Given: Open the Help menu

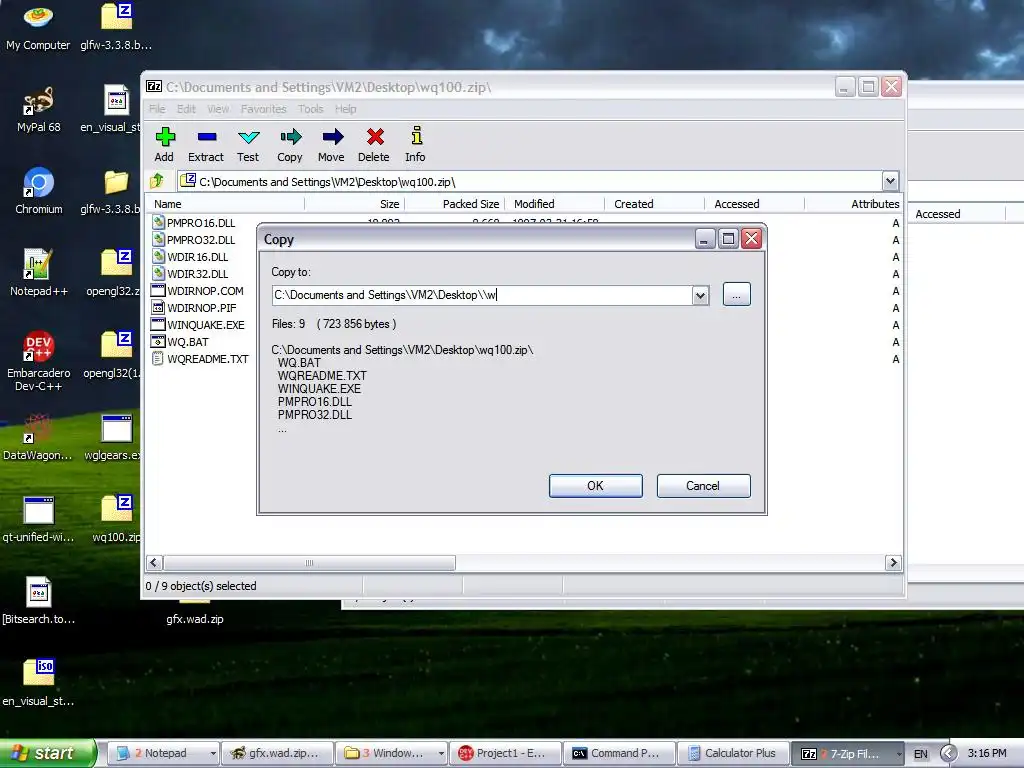Looking at the screenshot, I should [x=345, y=109].
